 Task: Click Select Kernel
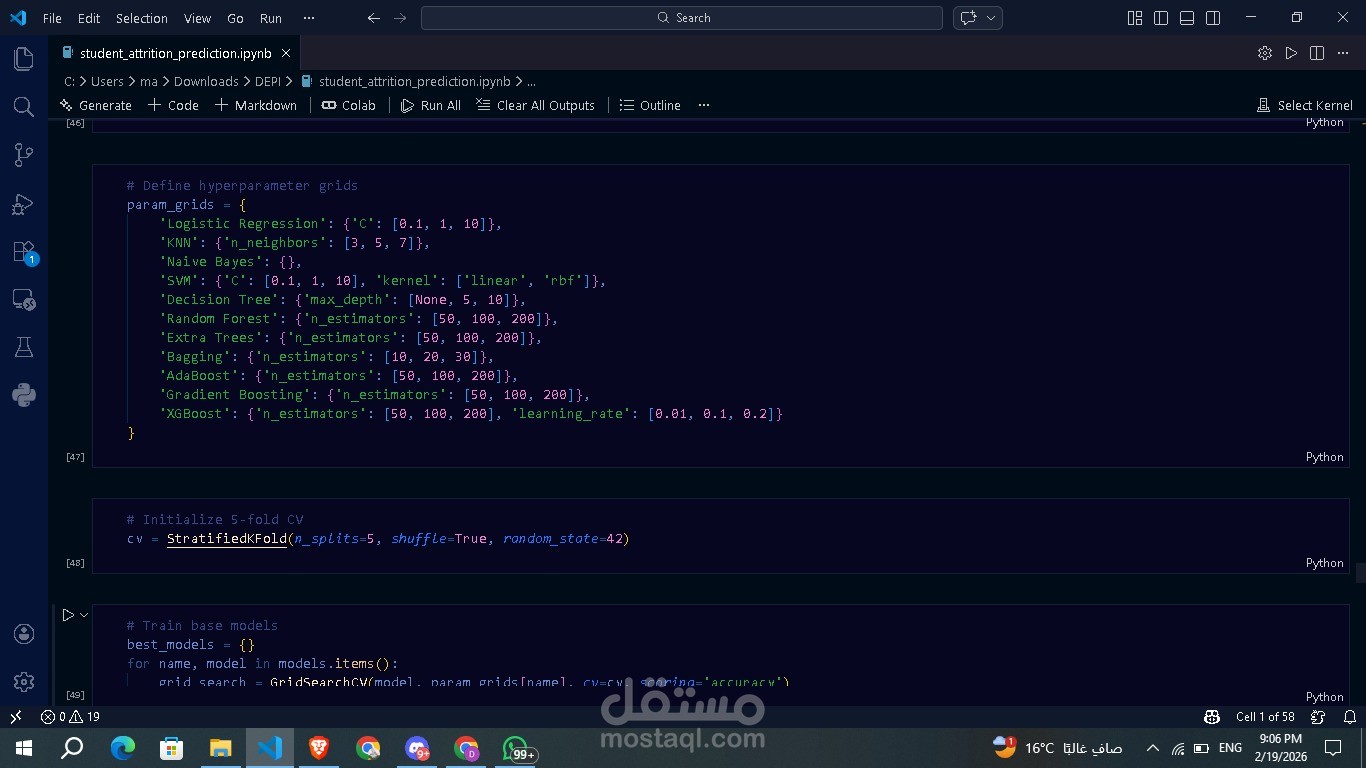click(x=1304, y=105)
